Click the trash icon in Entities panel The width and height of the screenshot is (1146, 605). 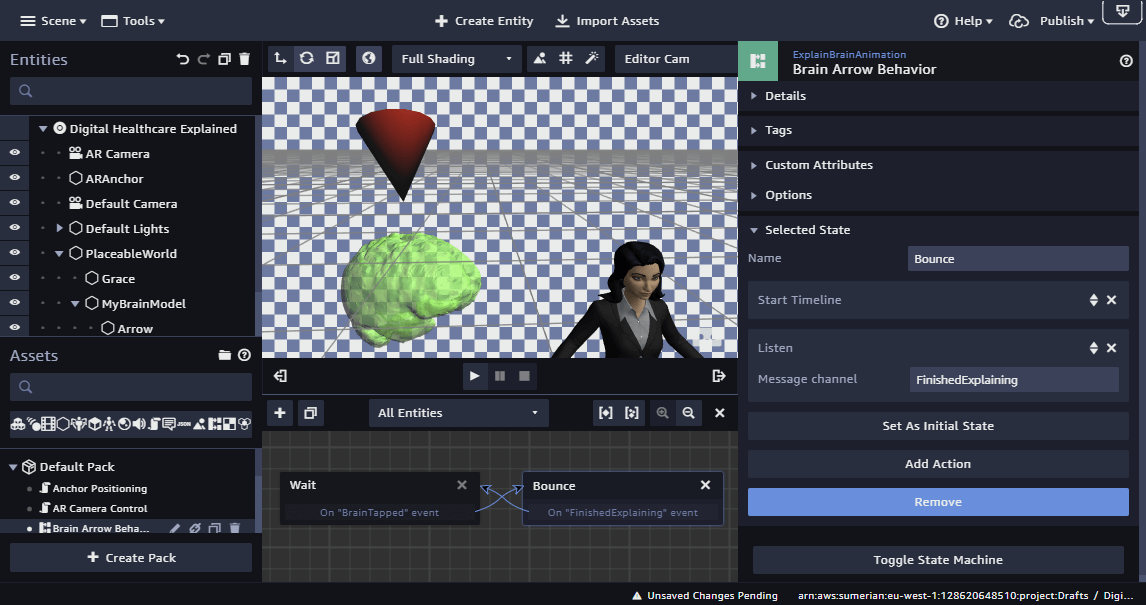pyautogui.click(x=245, y=60)
